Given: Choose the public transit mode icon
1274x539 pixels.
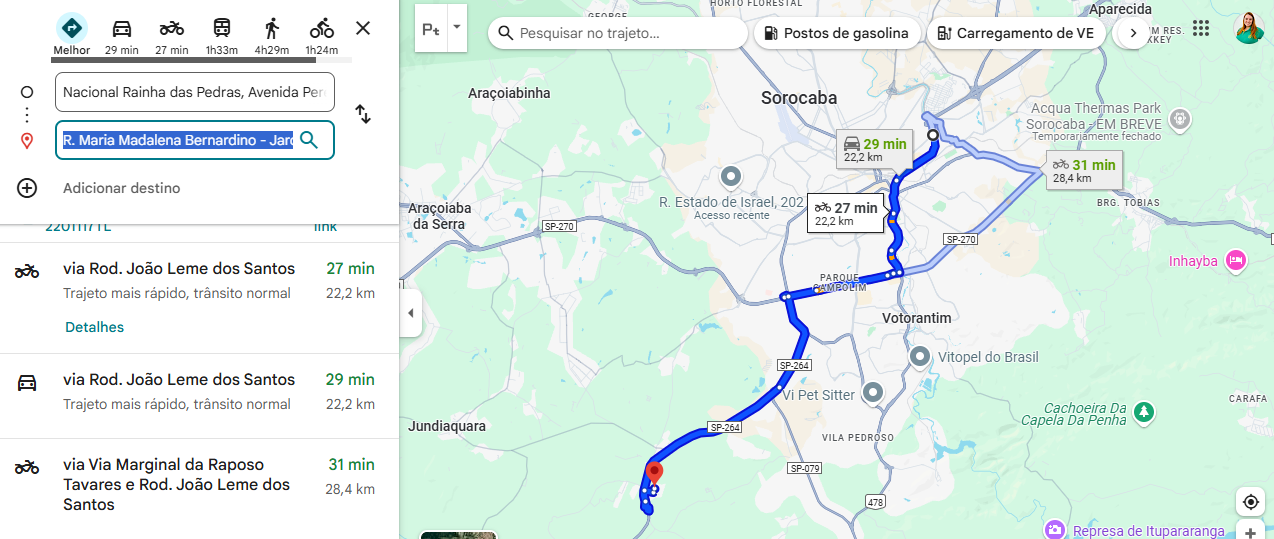Looking at the screenshot, I should coord(222,29).
